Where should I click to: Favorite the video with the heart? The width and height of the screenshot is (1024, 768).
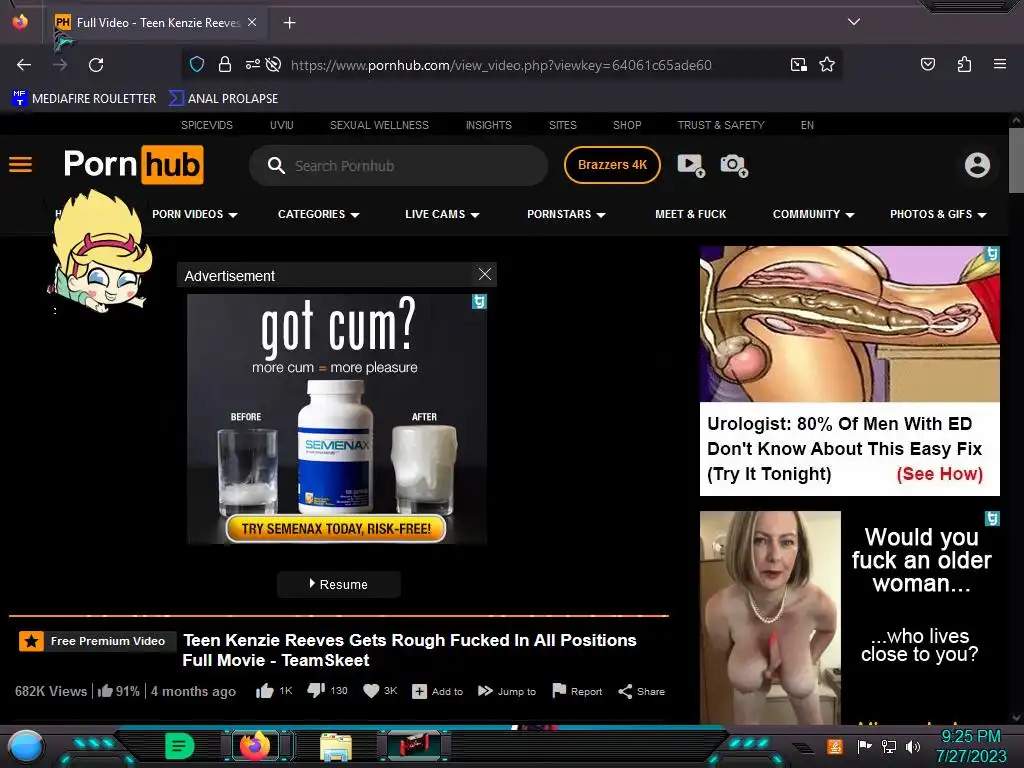point(371,691)
